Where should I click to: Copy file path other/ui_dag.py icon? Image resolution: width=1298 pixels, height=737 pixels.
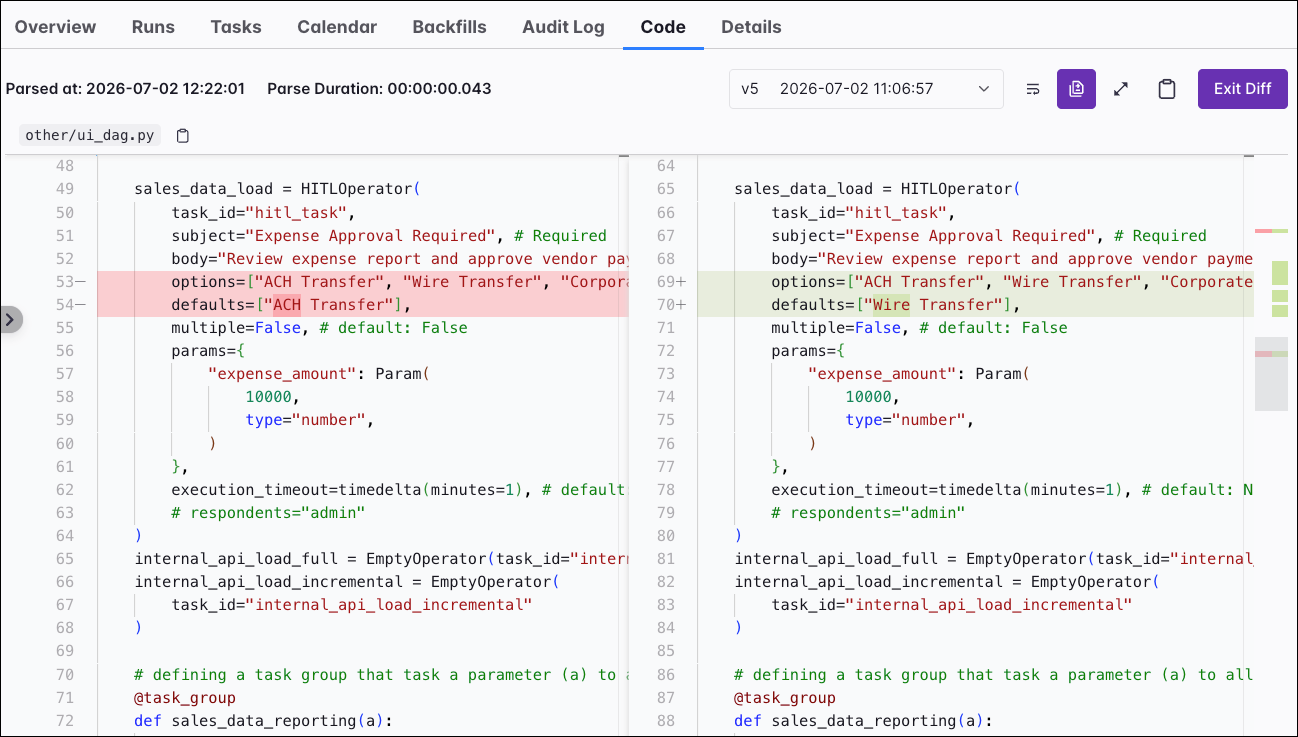[x=183, y=135]
